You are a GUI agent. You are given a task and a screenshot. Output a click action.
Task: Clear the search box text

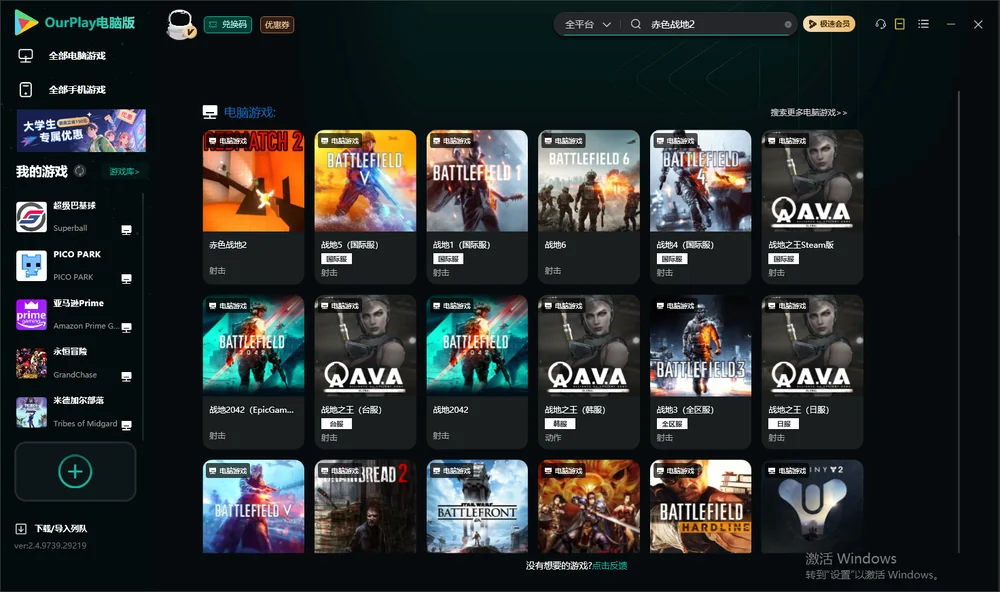788,24
